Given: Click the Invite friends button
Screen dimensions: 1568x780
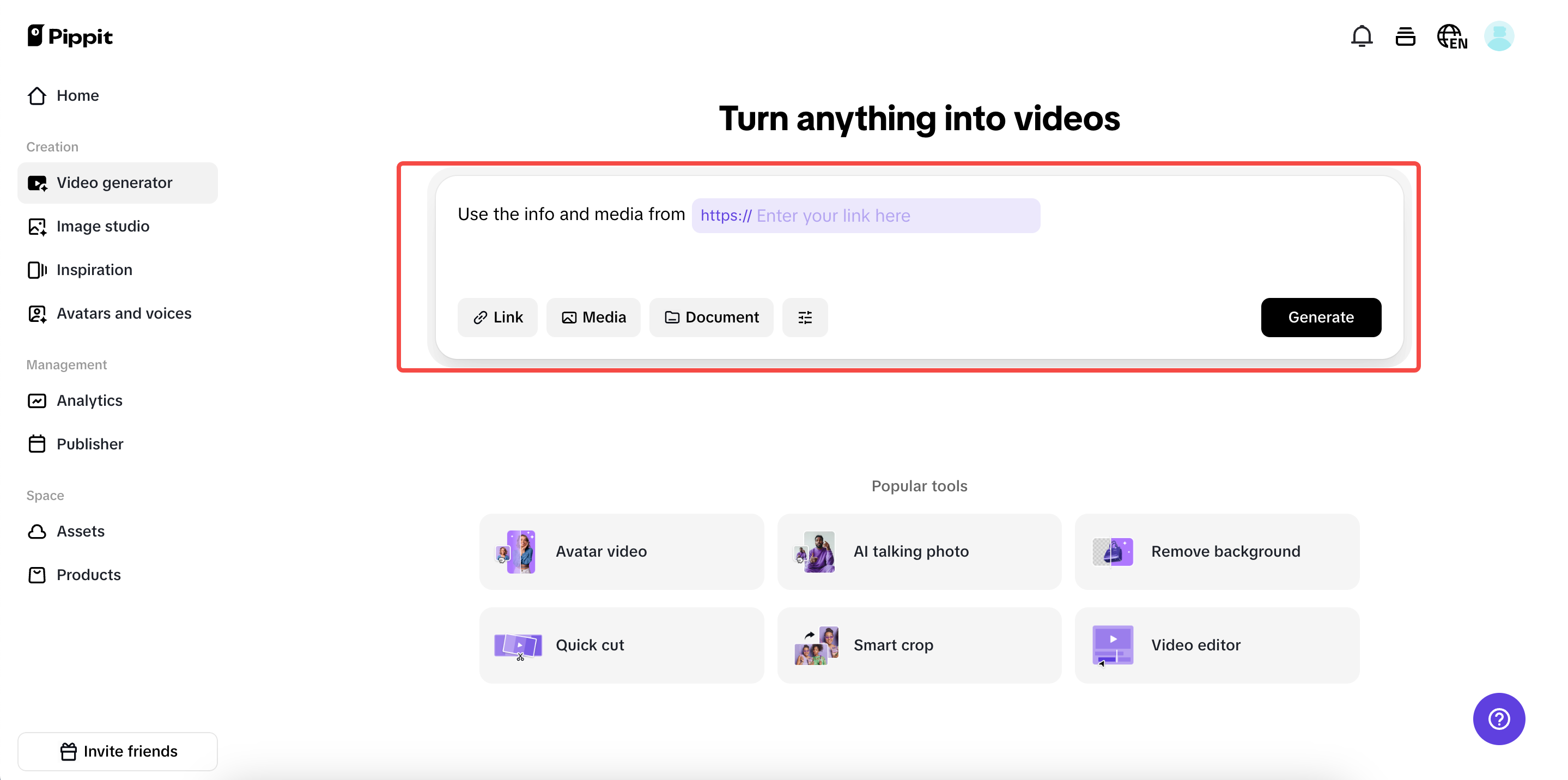Looking at the screenshot, I should [118, 751].
